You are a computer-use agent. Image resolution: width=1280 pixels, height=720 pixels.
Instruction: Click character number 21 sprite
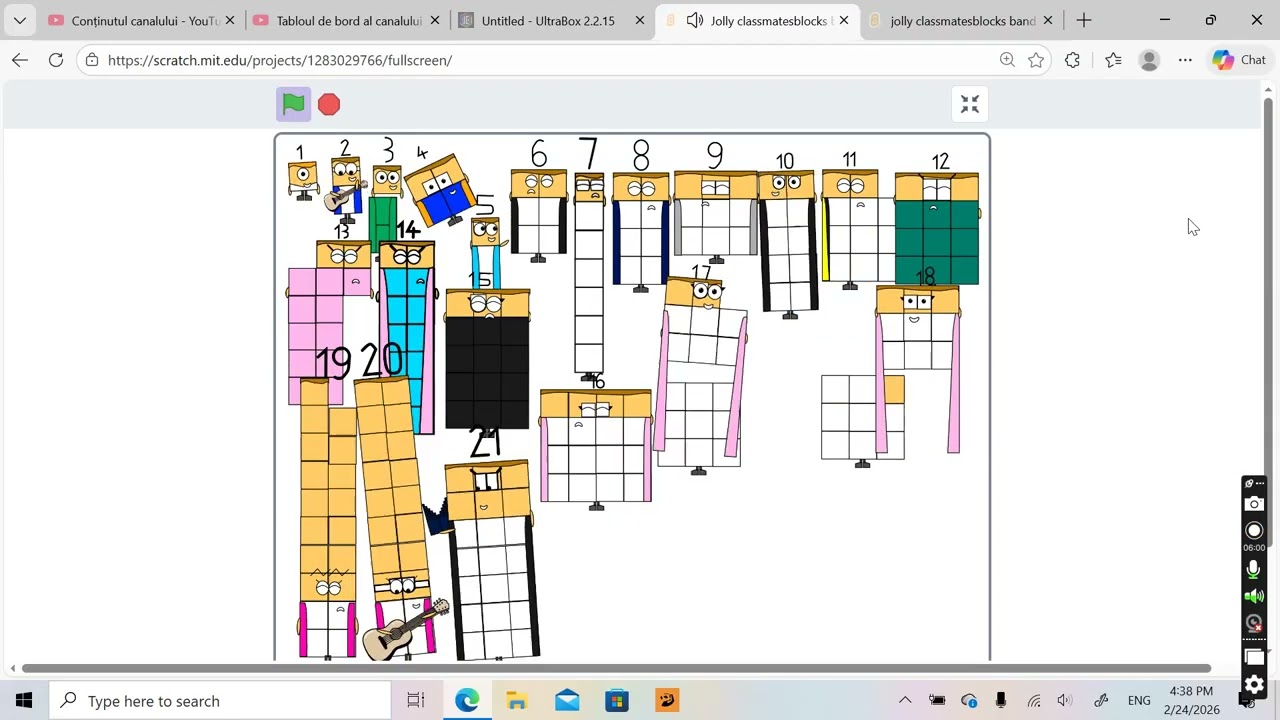[489, 560]
